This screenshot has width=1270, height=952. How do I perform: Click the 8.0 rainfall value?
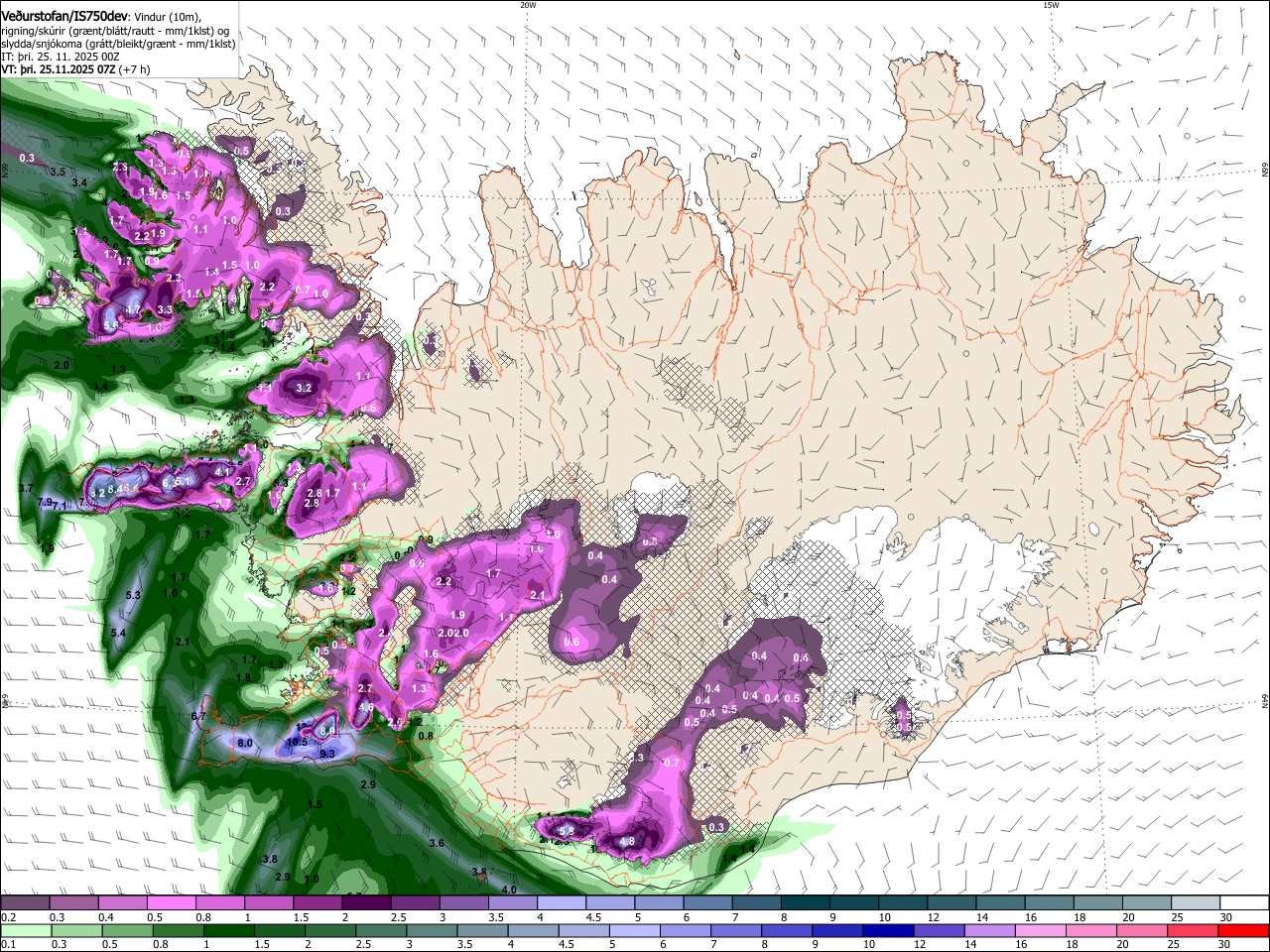click(x=245, y=743)
